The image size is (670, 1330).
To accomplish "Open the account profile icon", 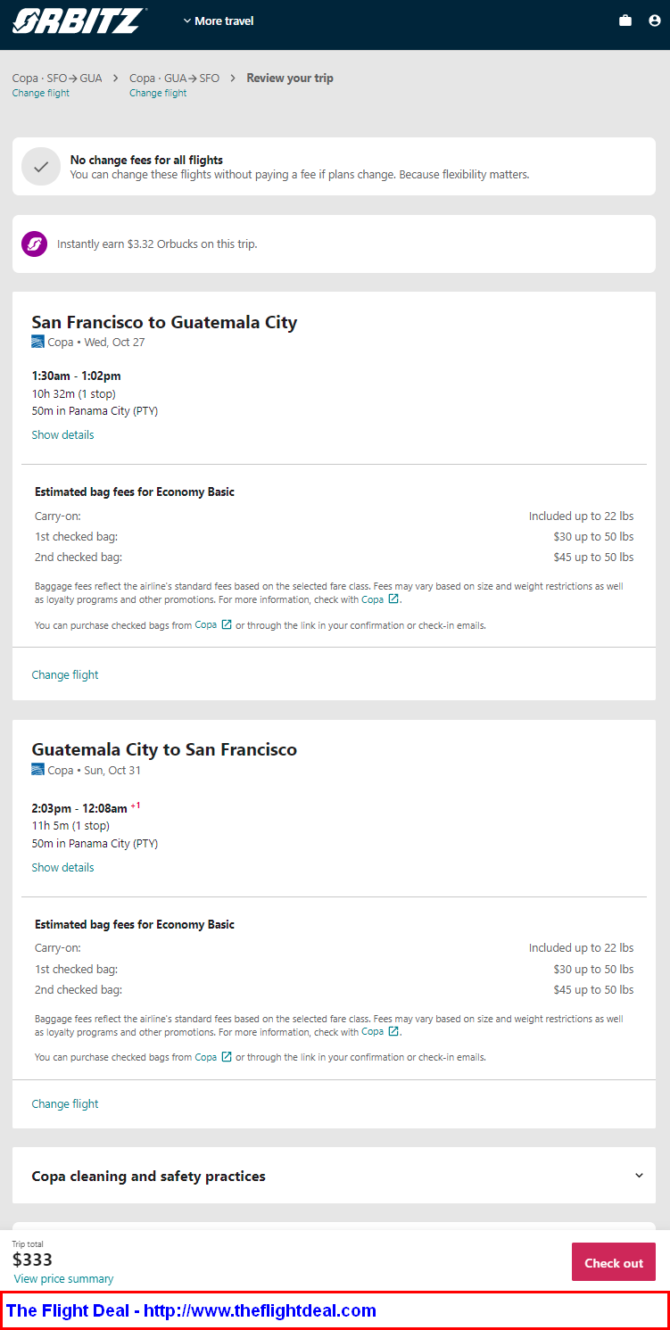I will pos(654,20).
